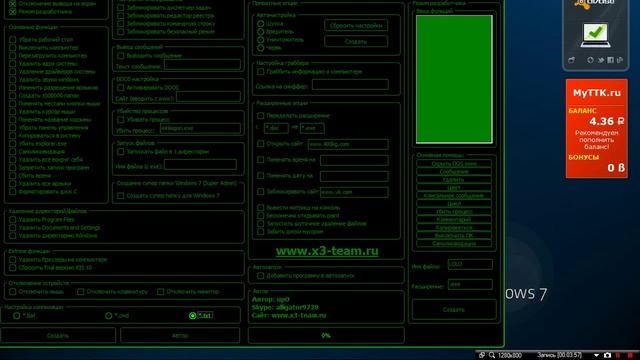The image size is (640, 360).
Task: Click the window-select icon left of the magnifier
Action: [x=482, y=356]
